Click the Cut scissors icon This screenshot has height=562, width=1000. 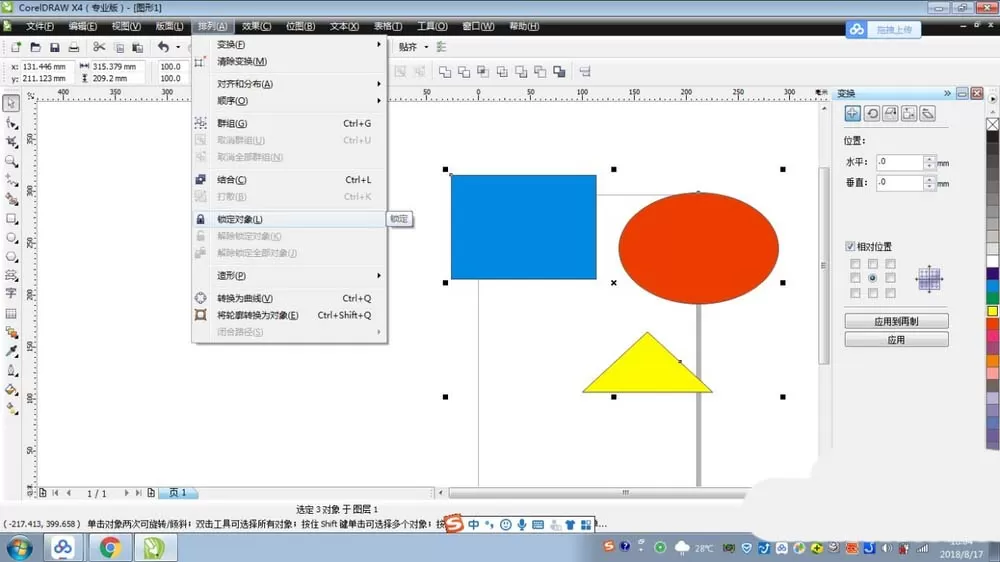click(x=99, y=47)
